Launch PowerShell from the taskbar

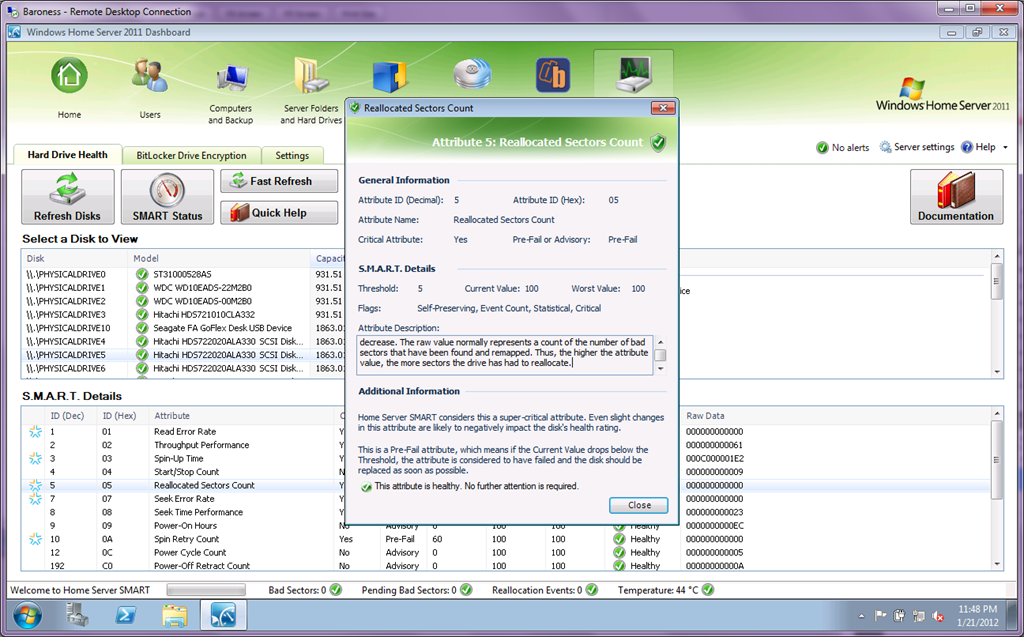(x=125, y=615)
